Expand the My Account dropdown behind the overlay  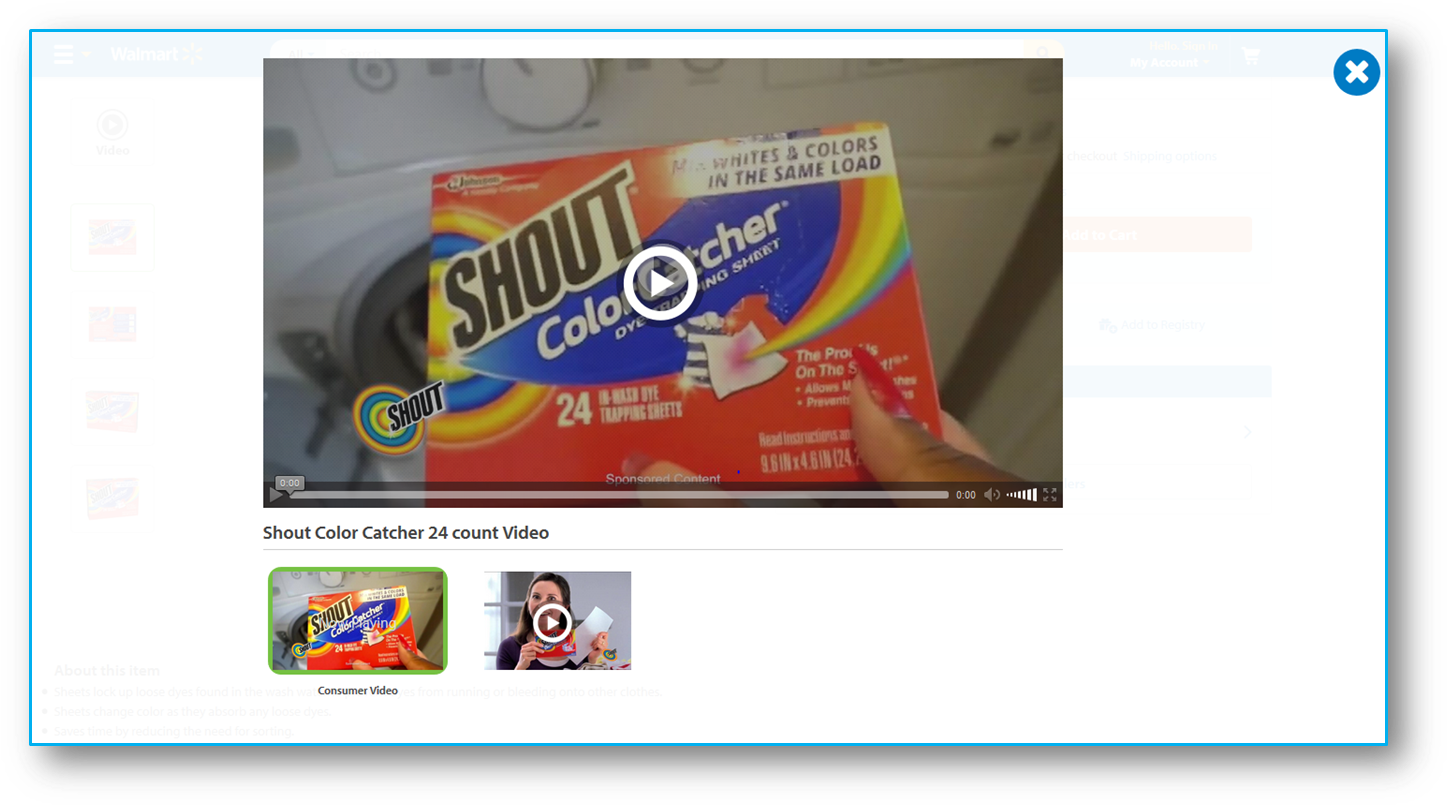(x=1169, y=63)
